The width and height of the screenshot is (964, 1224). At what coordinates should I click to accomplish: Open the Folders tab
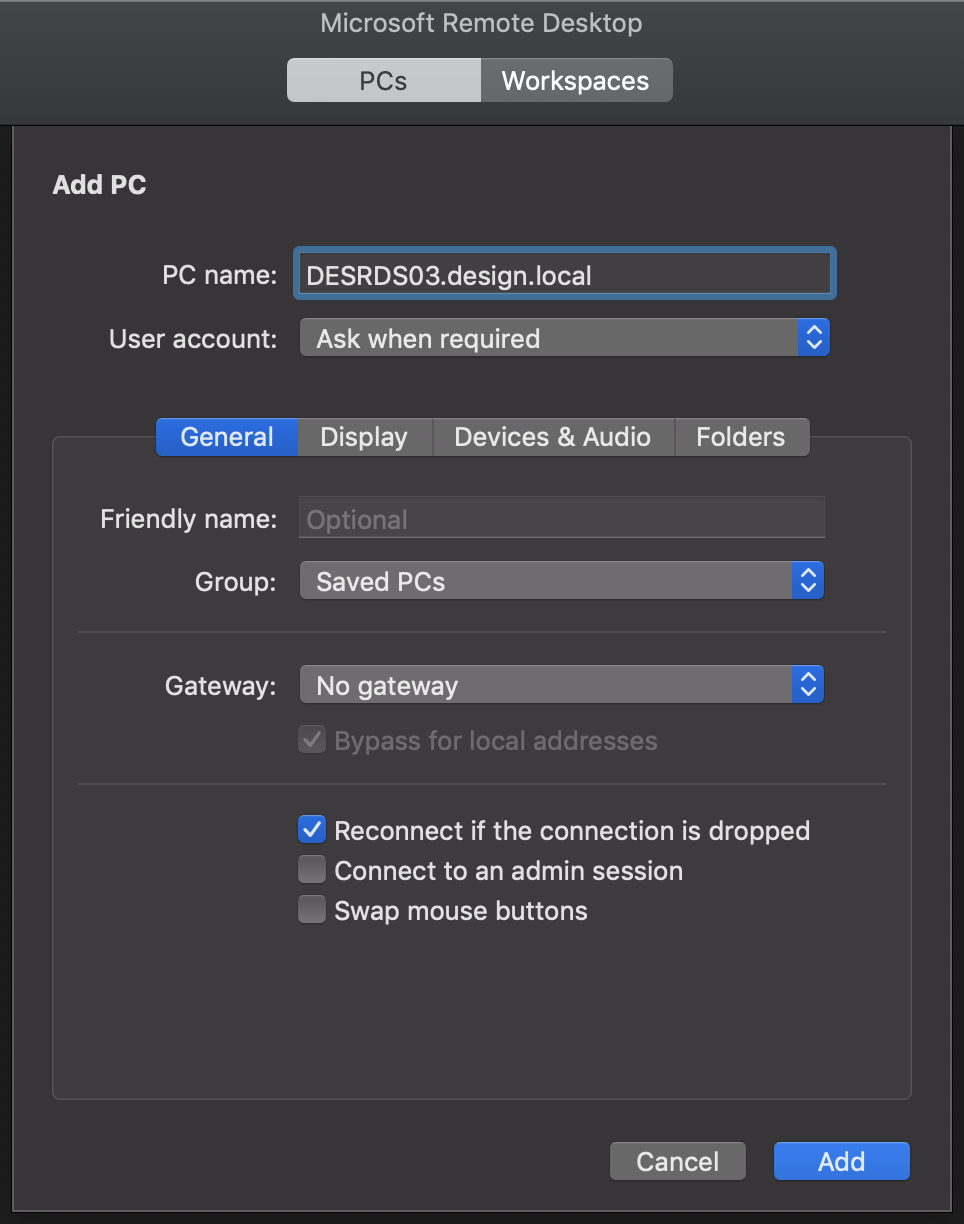[x=741, y=437]
